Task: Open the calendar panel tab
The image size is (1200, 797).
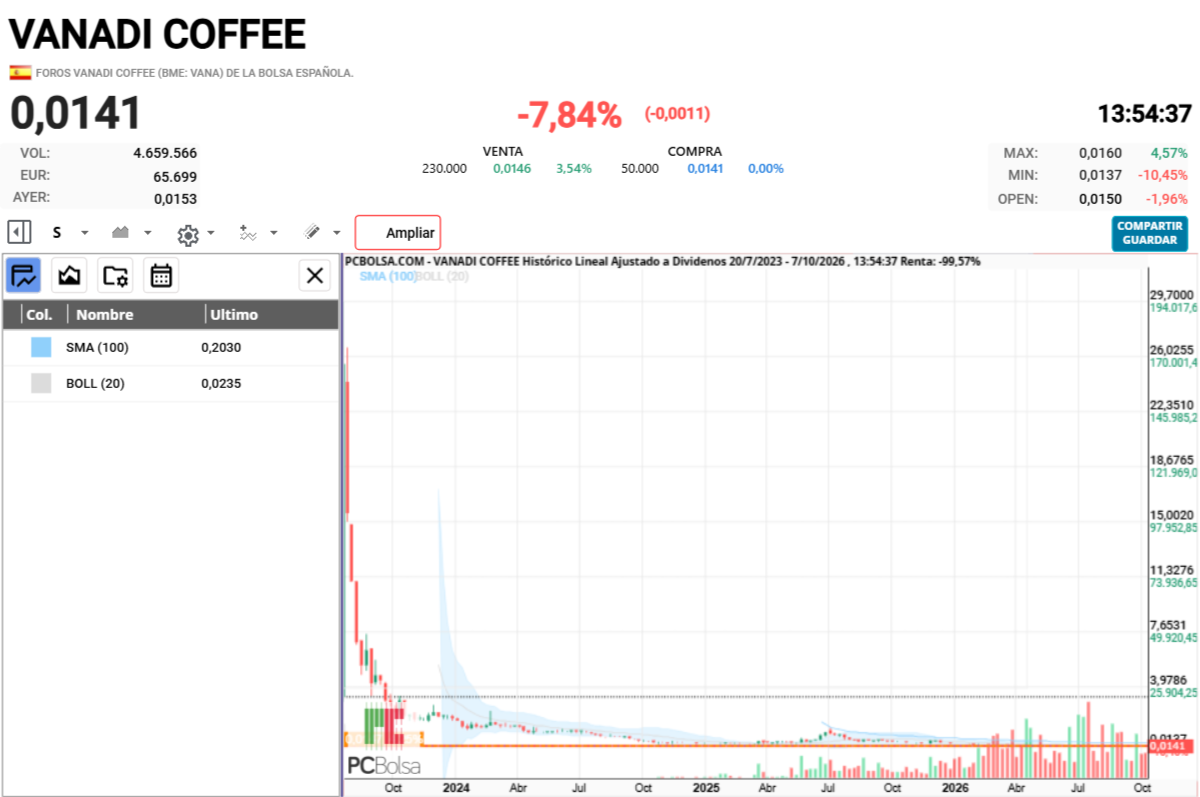Action: pos(161,275)
